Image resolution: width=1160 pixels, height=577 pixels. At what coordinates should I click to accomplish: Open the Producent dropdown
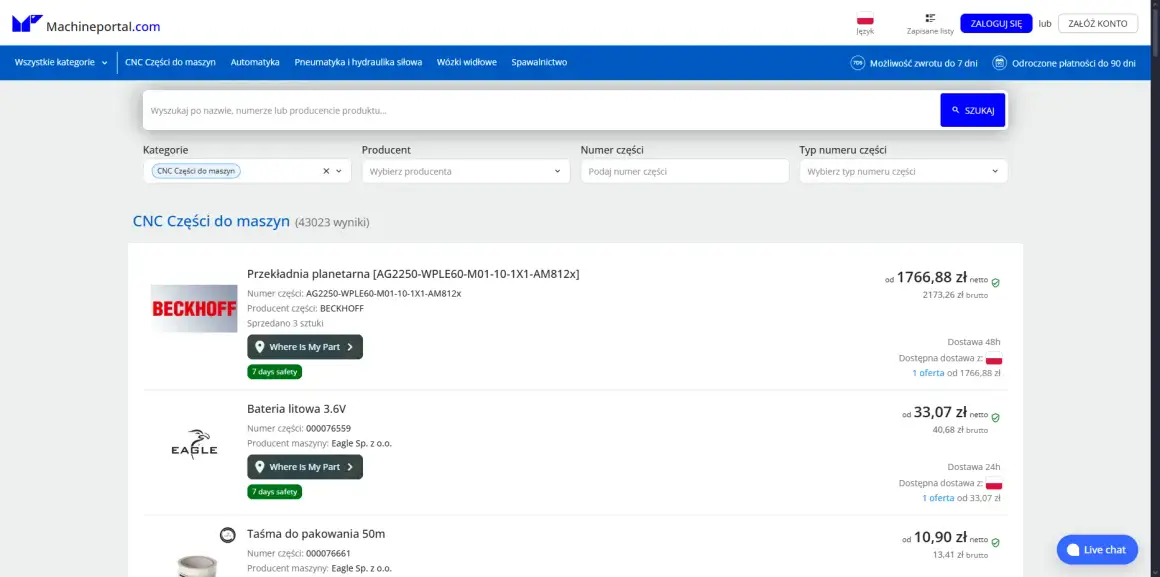coord(465,171)
